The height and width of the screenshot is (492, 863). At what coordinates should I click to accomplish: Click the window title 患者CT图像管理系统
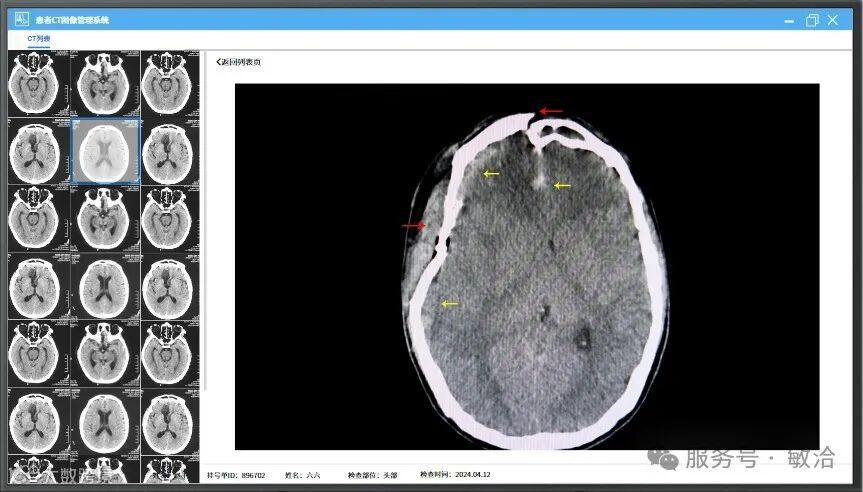(72, 20)
